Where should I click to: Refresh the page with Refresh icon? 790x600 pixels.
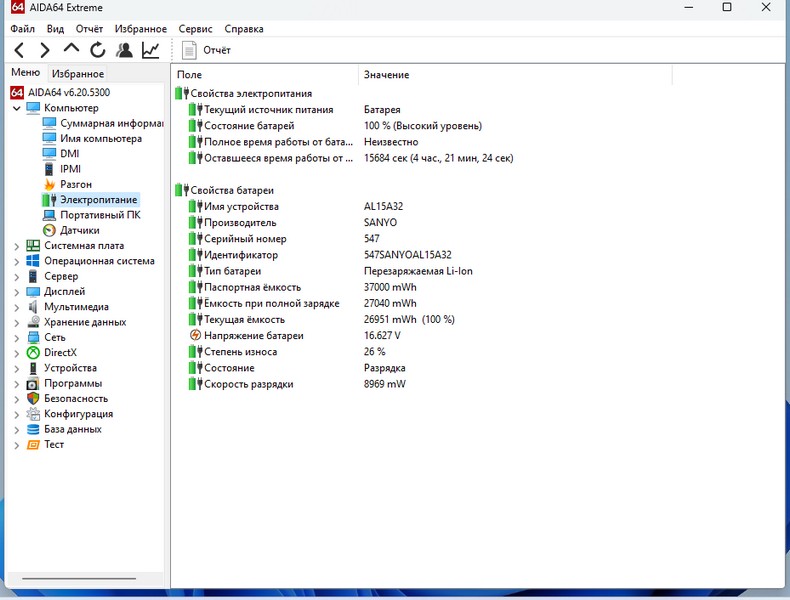[x=97, y=50]
